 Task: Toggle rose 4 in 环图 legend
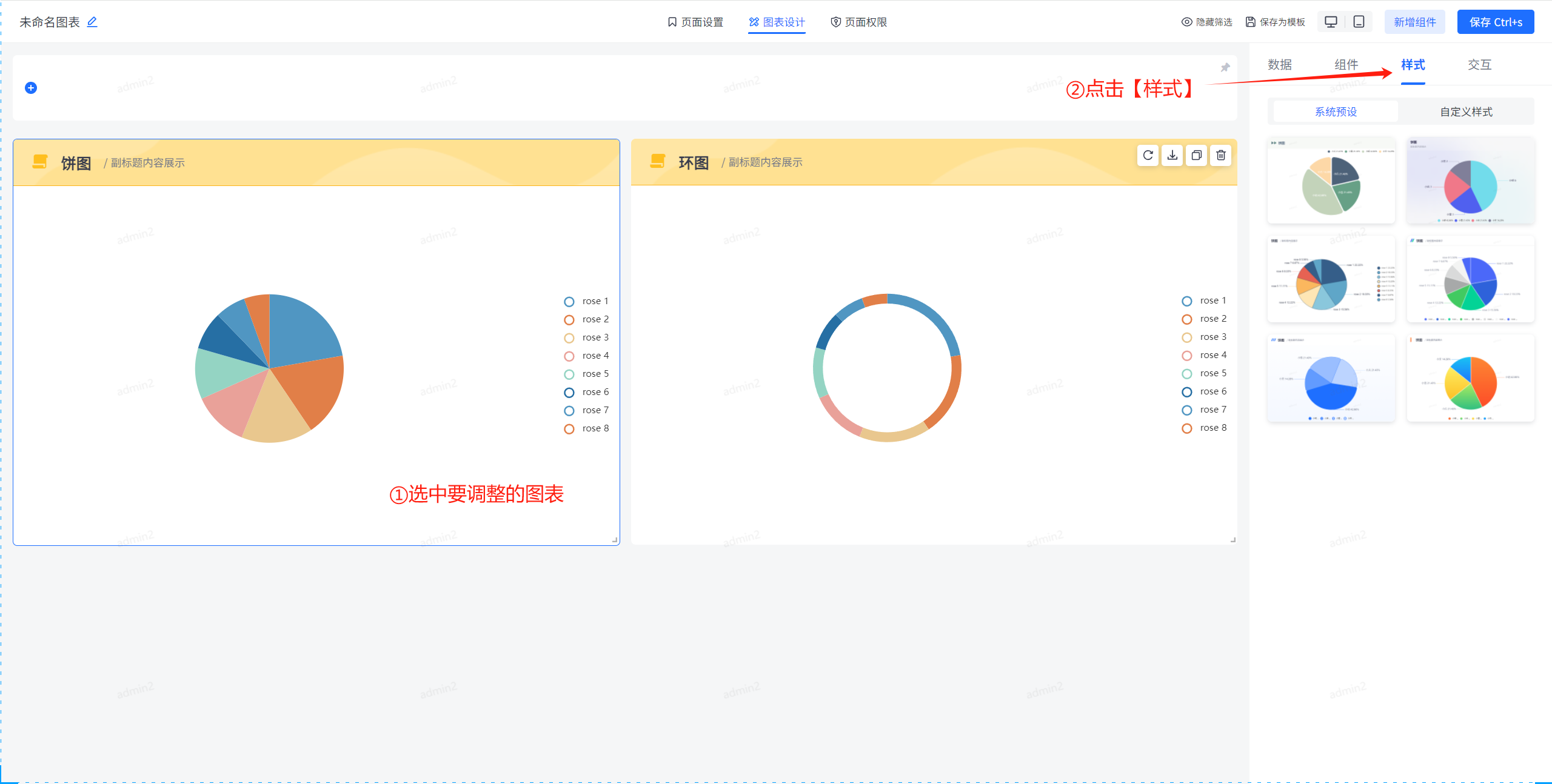[1204, 355]
